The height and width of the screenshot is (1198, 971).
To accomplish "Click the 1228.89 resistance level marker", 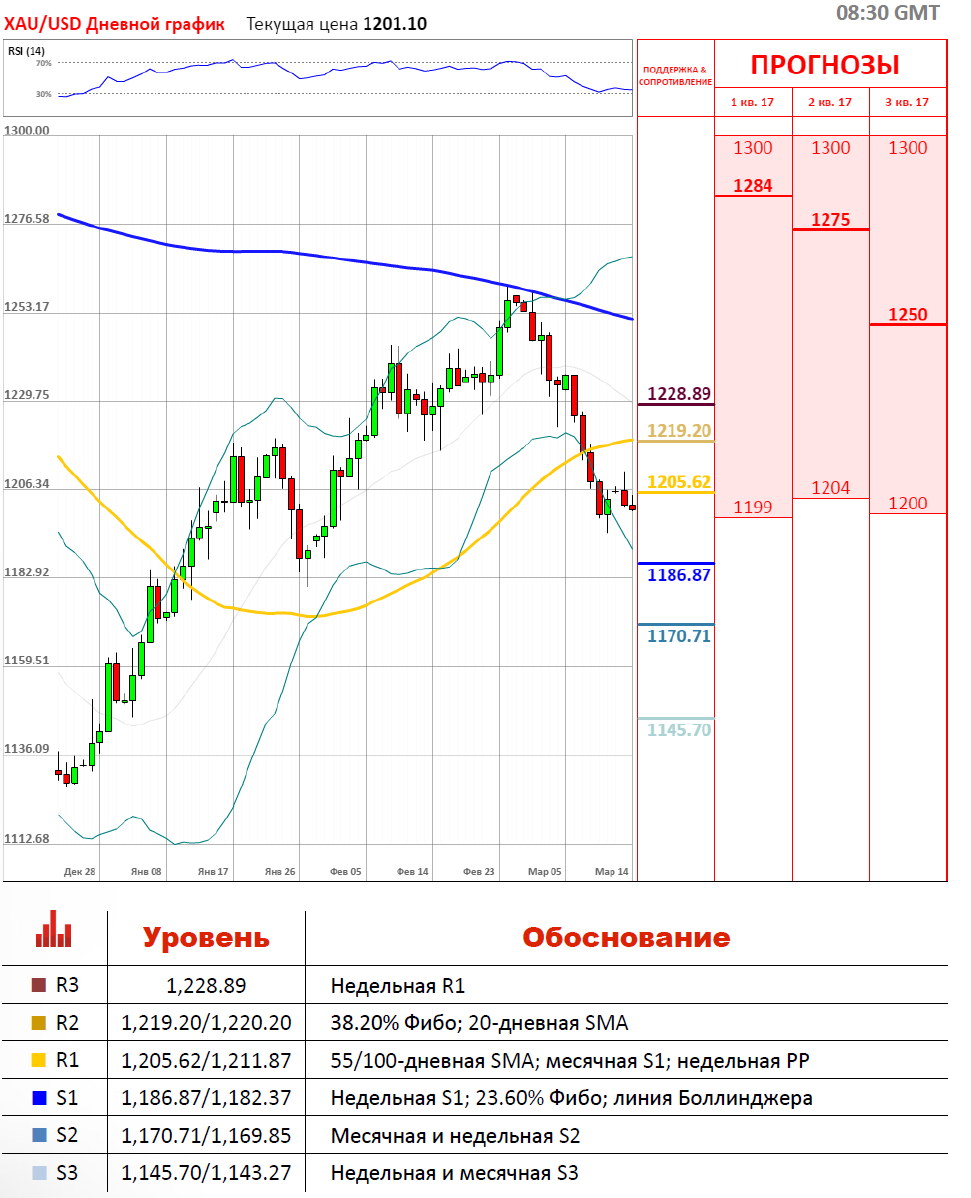I will click(x=679, y=394).
